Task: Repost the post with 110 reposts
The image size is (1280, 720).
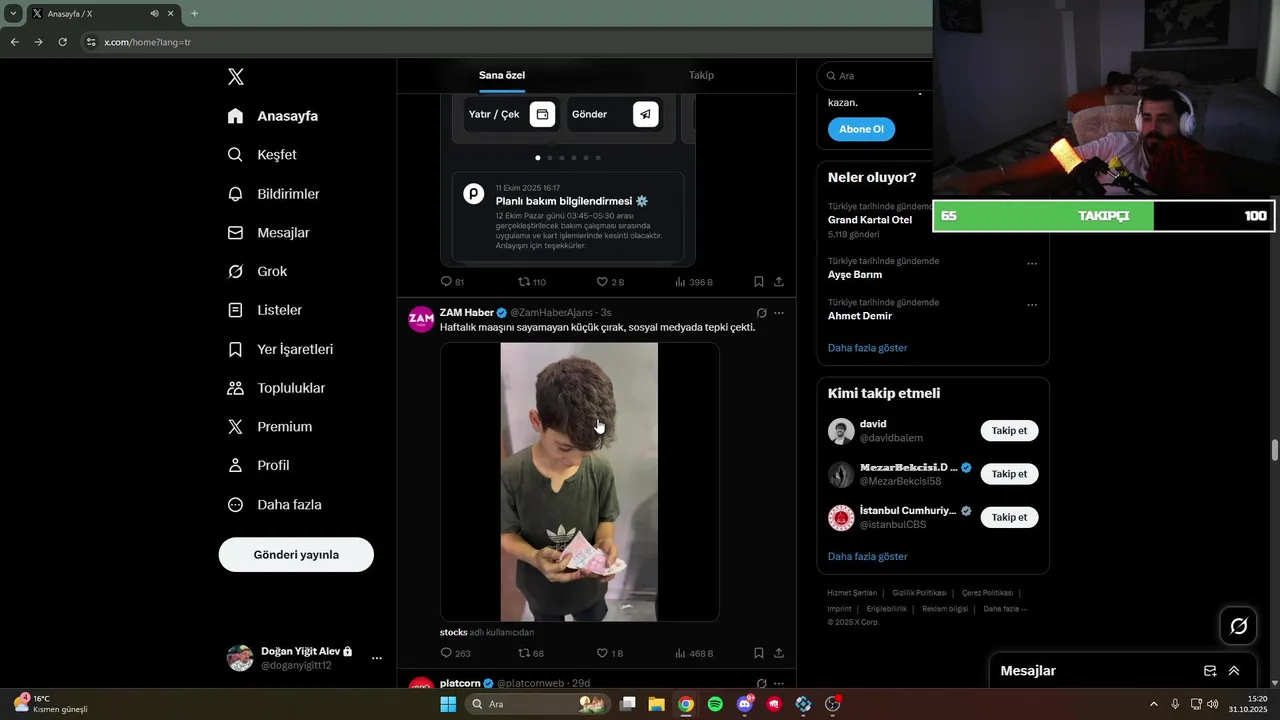Action: coord(523,282)
